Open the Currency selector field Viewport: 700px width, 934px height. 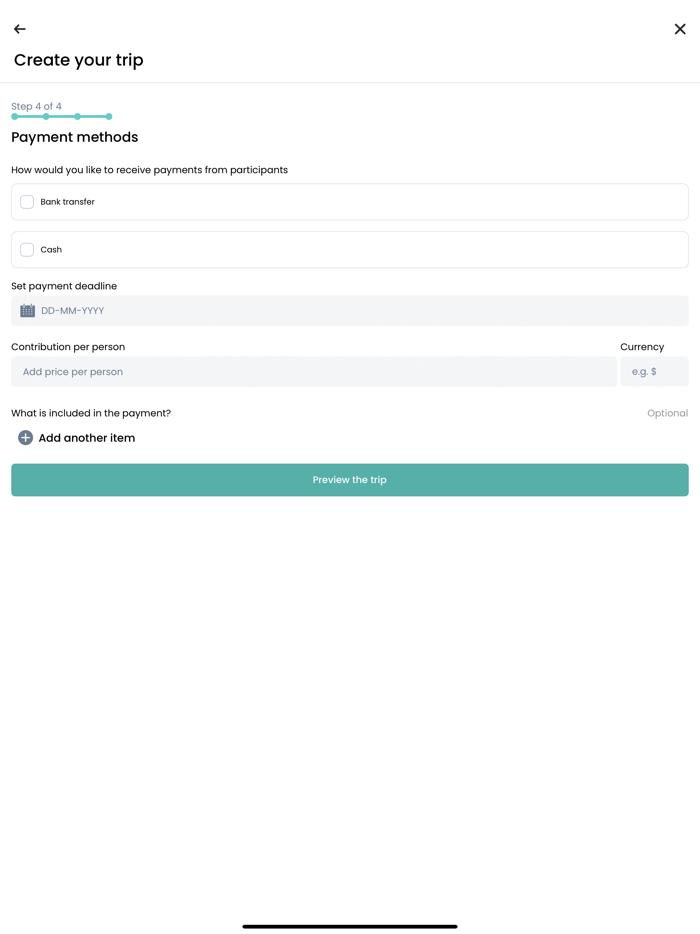[x=655, y=371]
